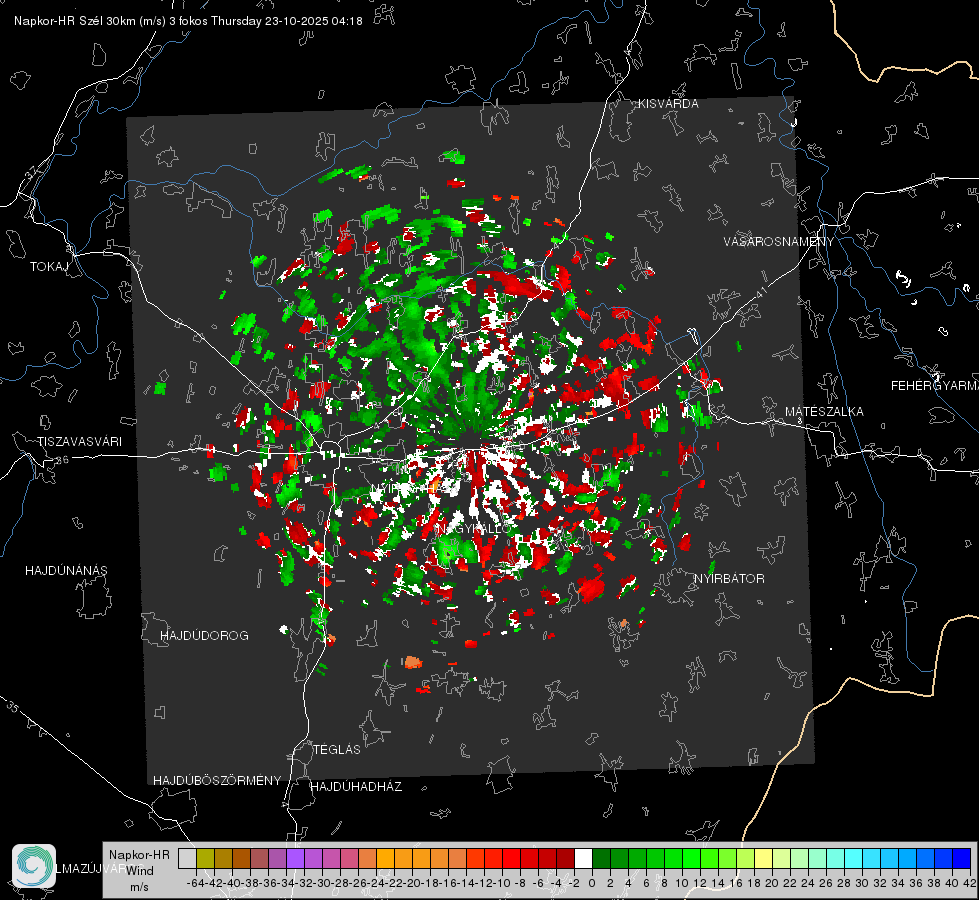The width and height of the screenshot is (979, 900).
Task: Click the spiral weather logo icon
Action: click(x=34, y=866)
